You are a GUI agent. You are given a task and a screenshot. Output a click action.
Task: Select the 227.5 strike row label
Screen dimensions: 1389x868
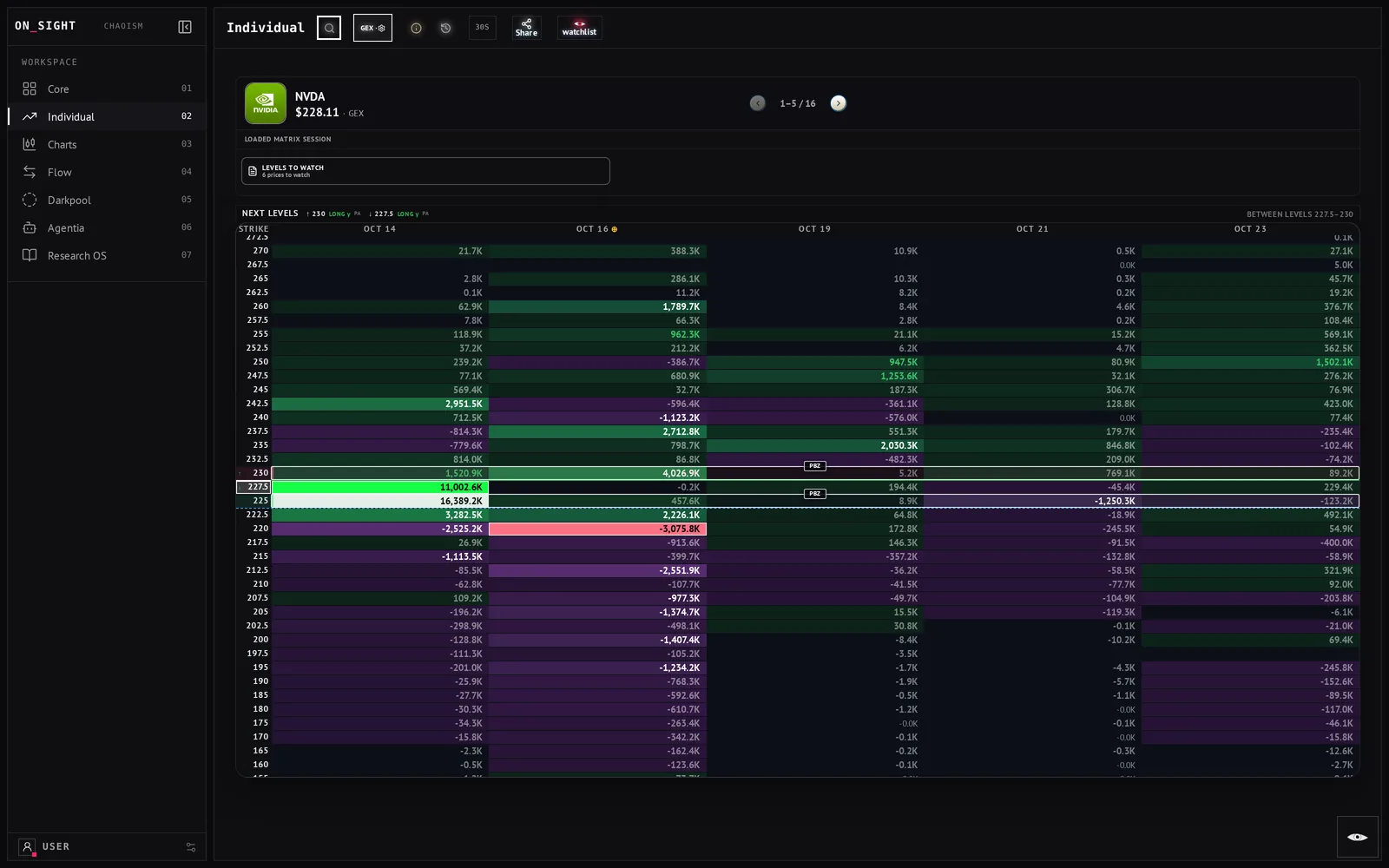pyautogui.click(x=253, y=487)
